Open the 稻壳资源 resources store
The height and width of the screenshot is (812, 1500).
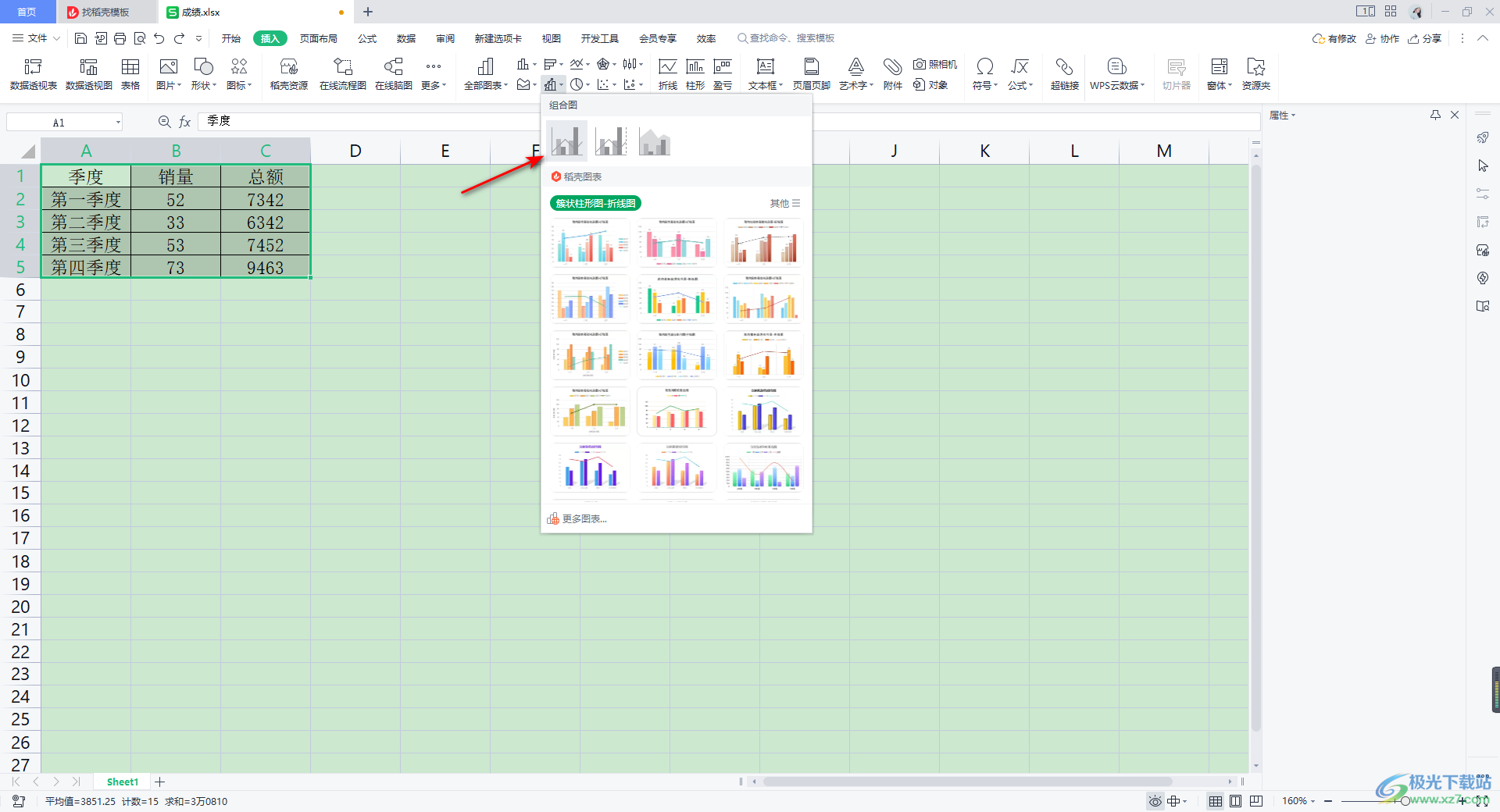[289, 74]
